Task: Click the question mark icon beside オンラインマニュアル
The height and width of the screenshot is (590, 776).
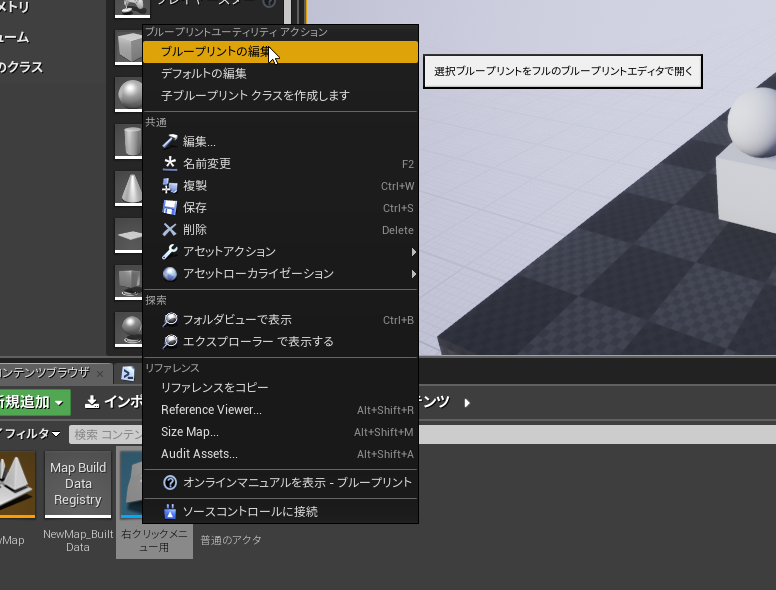Action: (170, 483)
